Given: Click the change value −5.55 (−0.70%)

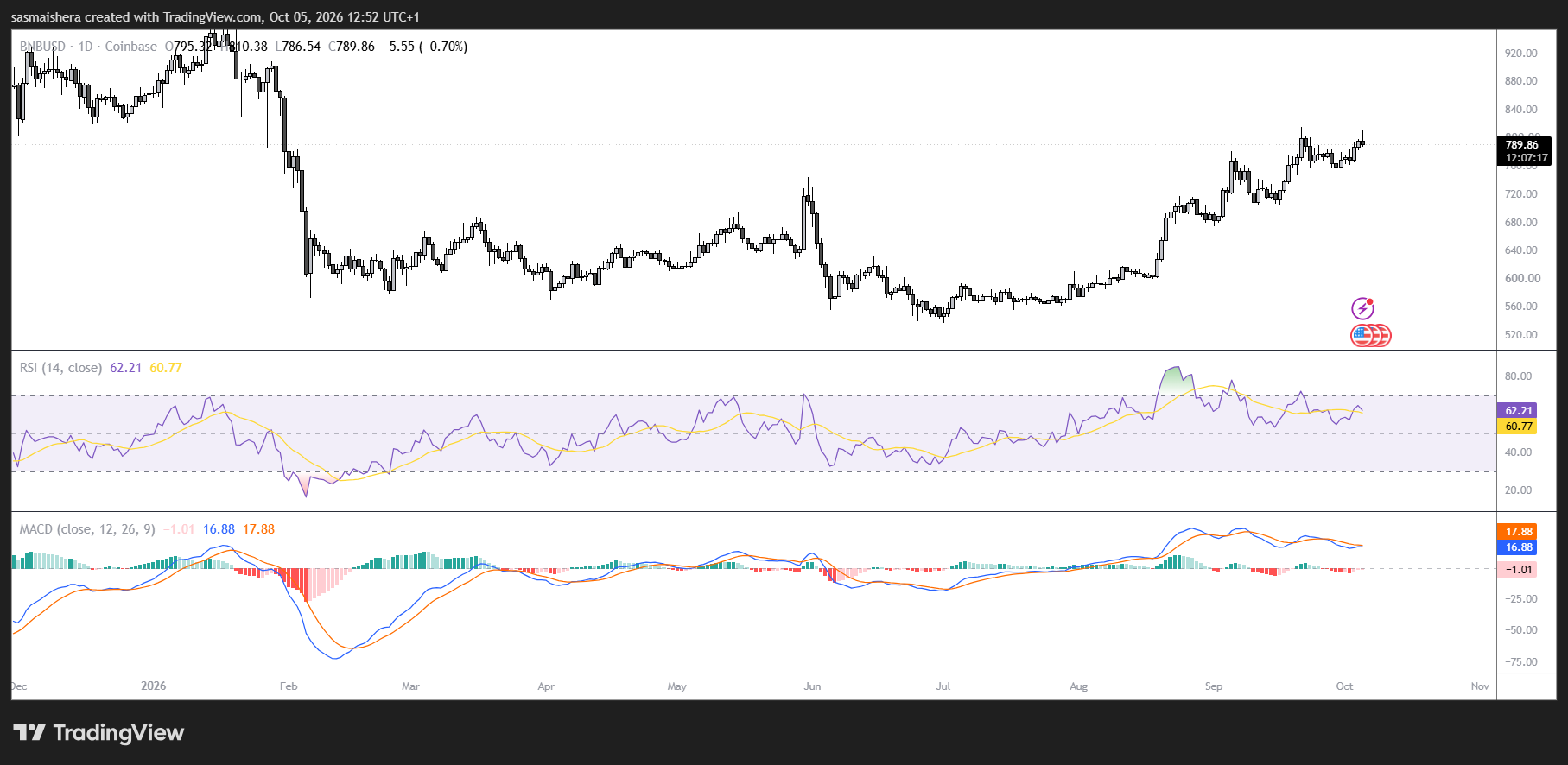Looking at the screenshot, I should 425,47.
